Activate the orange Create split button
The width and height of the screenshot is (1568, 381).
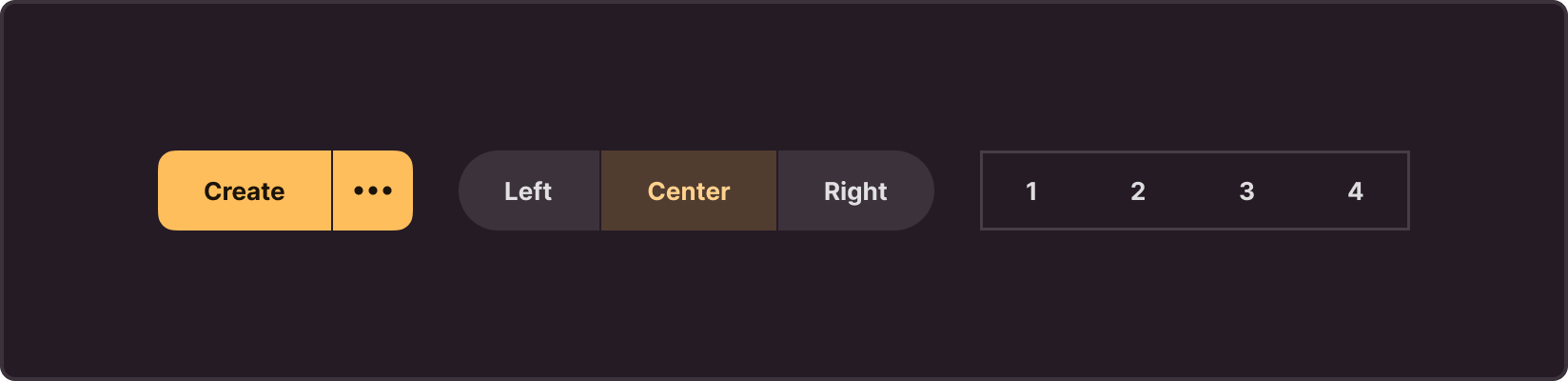[245, 190]
